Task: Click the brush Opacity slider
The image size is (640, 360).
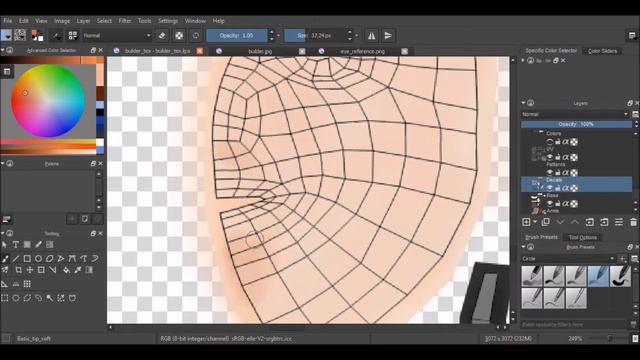Action: point(237,36)
